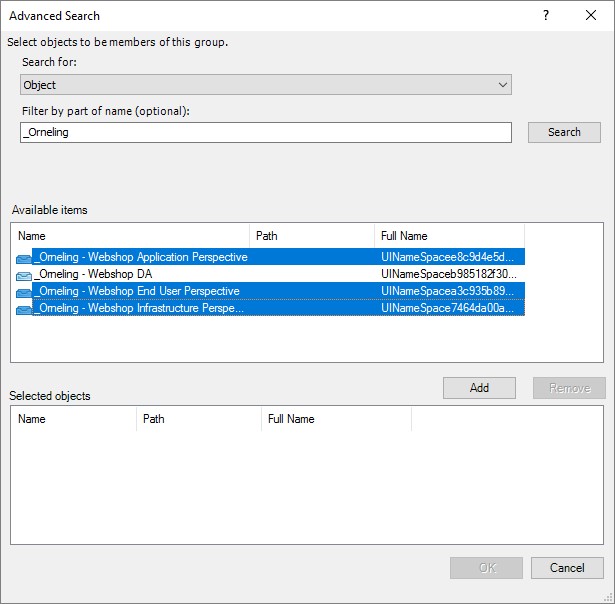Click the Remove button

pos(569,388)
